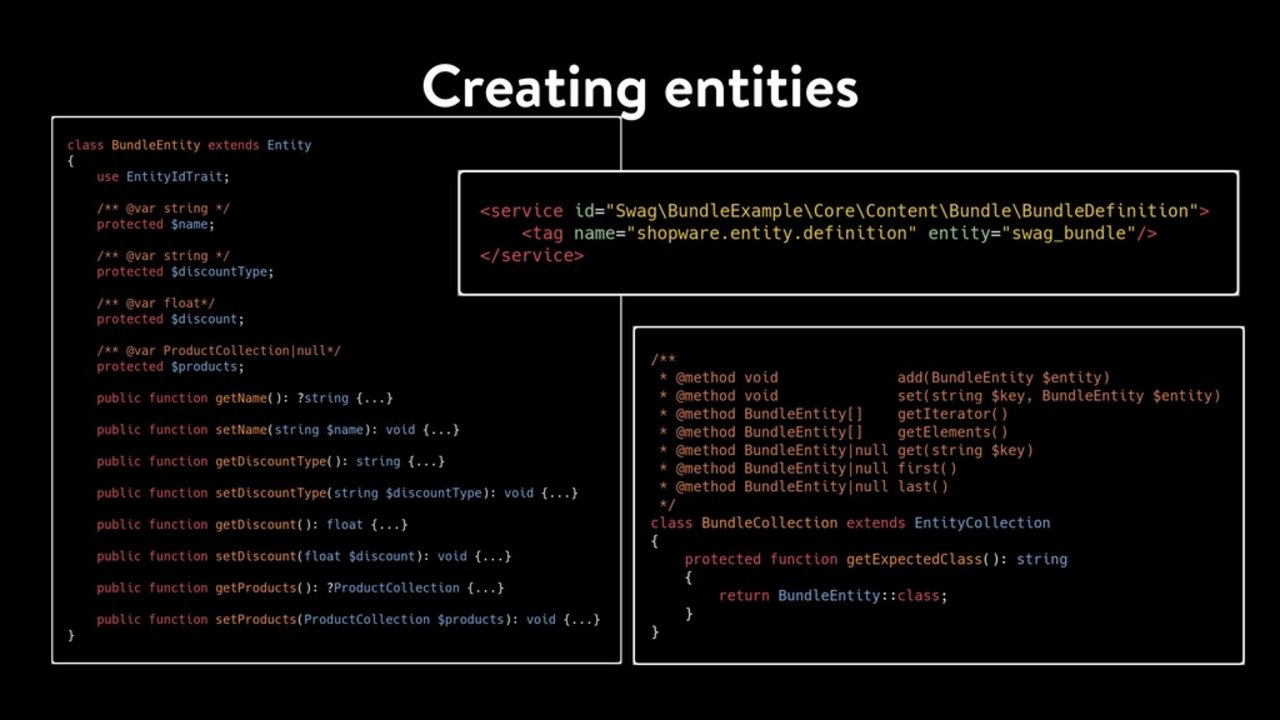
Task: Click the 'Creating entities' slide title
Action: point(640,88)
